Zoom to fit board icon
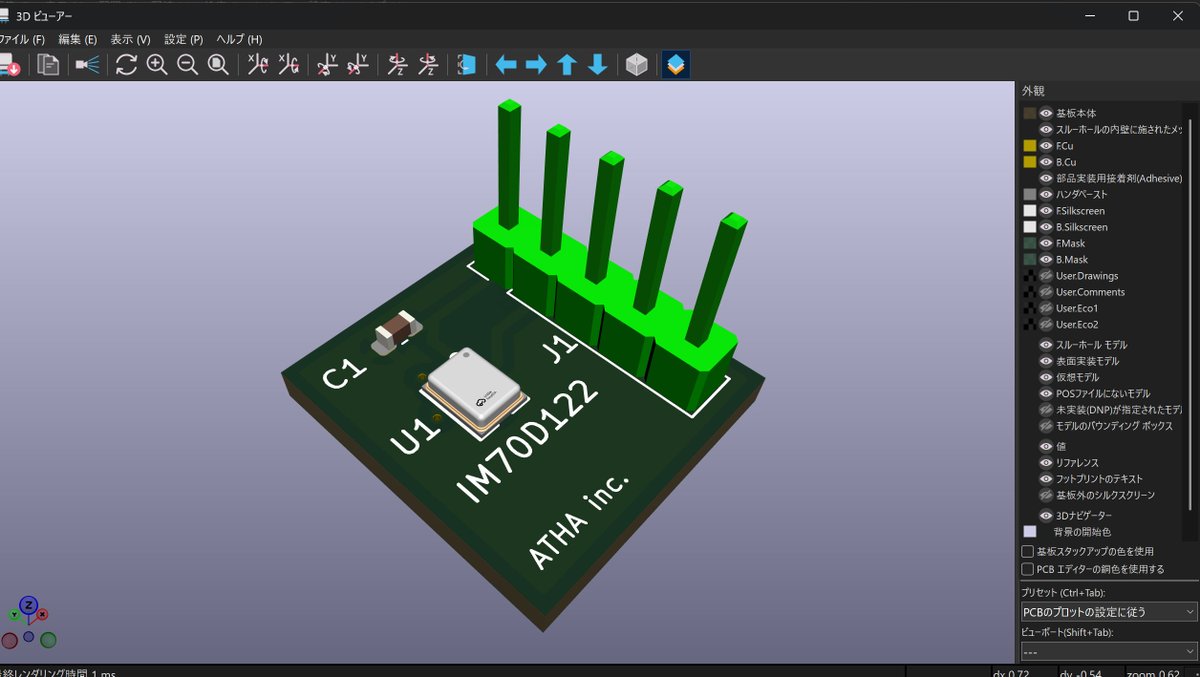 217,65
